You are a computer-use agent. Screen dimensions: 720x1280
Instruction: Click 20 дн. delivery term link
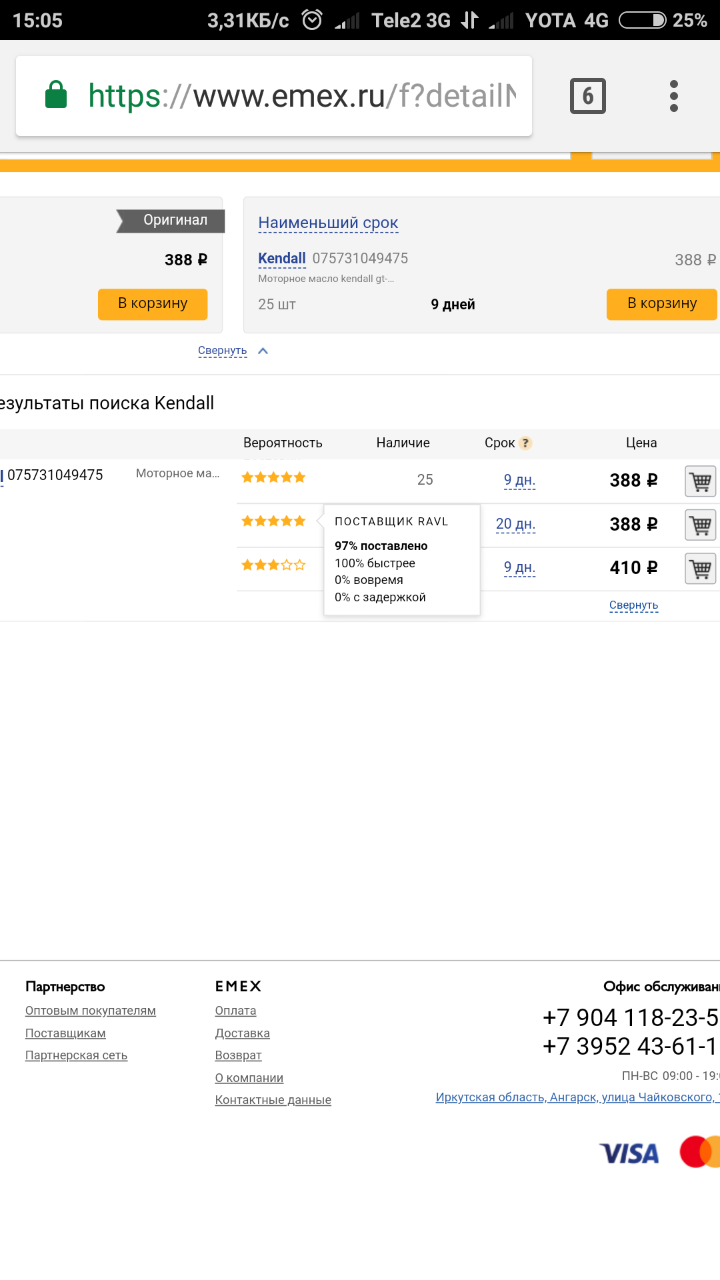coord(516,524)
